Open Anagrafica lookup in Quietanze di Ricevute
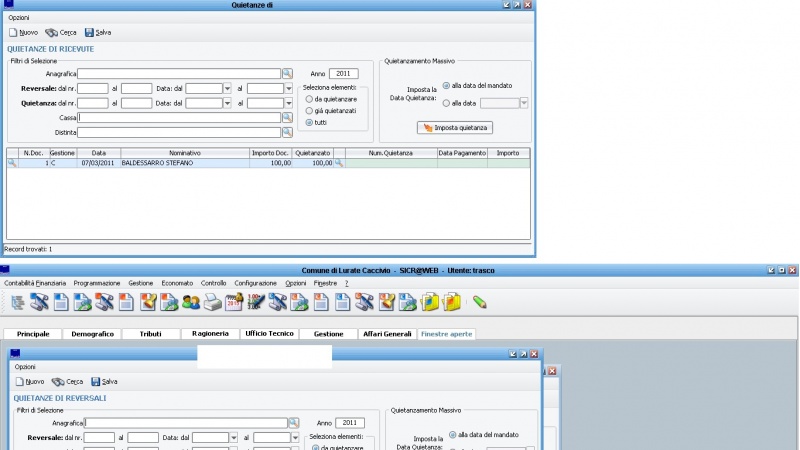 287,74
